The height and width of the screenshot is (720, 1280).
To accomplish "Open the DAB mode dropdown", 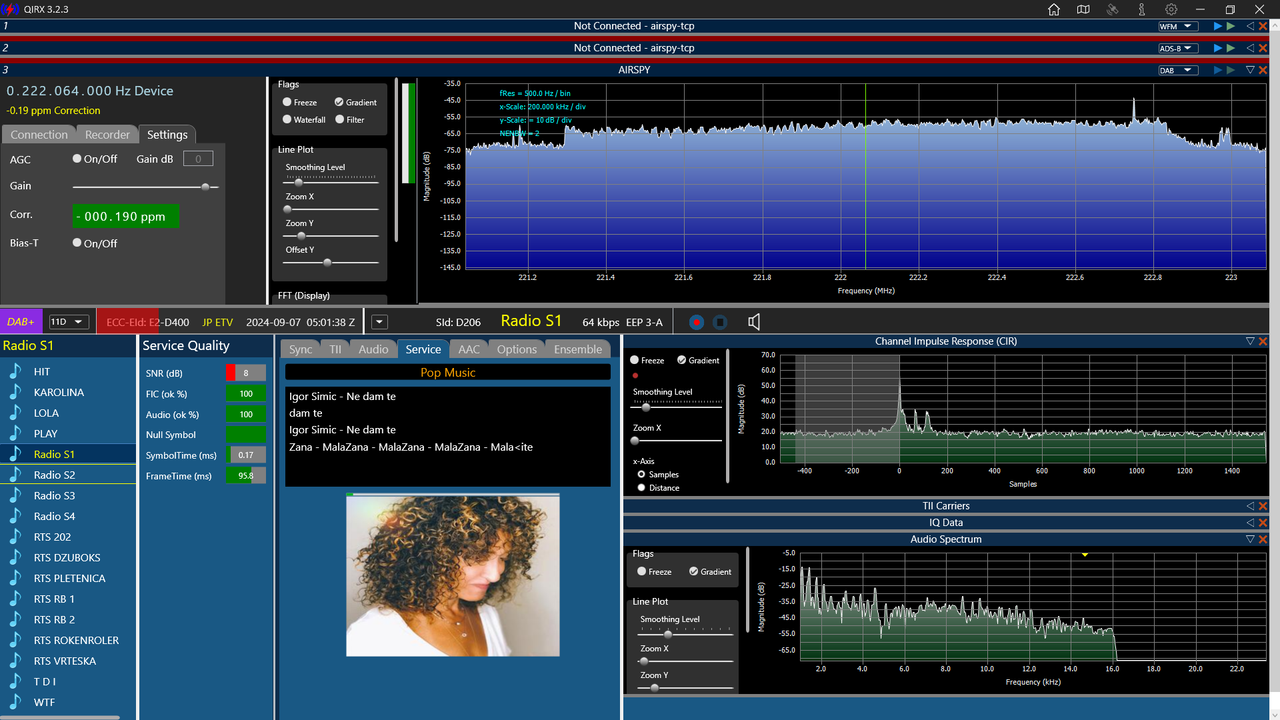I will click(1177, 70).
